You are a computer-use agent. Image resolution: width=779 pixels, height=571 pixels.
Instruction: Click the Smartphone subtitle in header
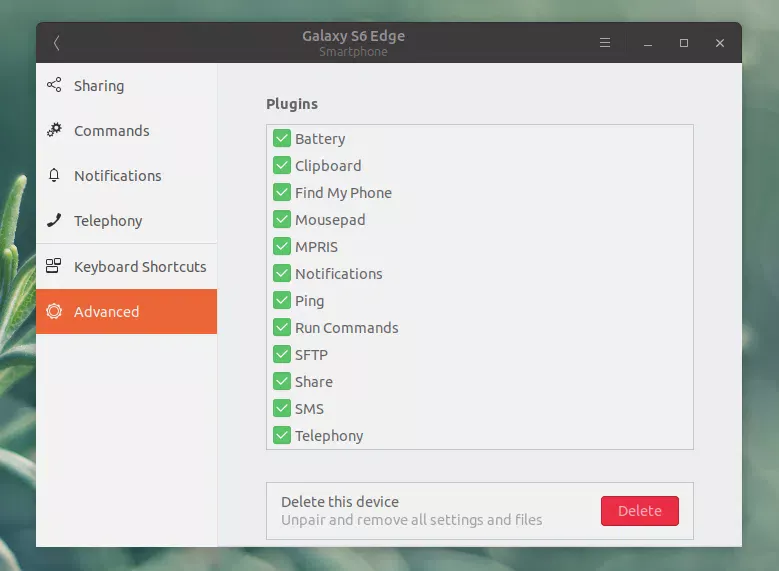(353, 52)
